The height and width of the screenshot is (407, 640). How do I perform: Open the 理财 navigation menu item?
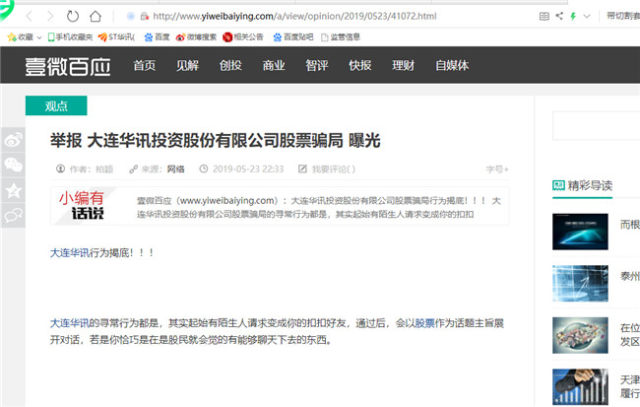pyautogui.click(x=403, y=65)
